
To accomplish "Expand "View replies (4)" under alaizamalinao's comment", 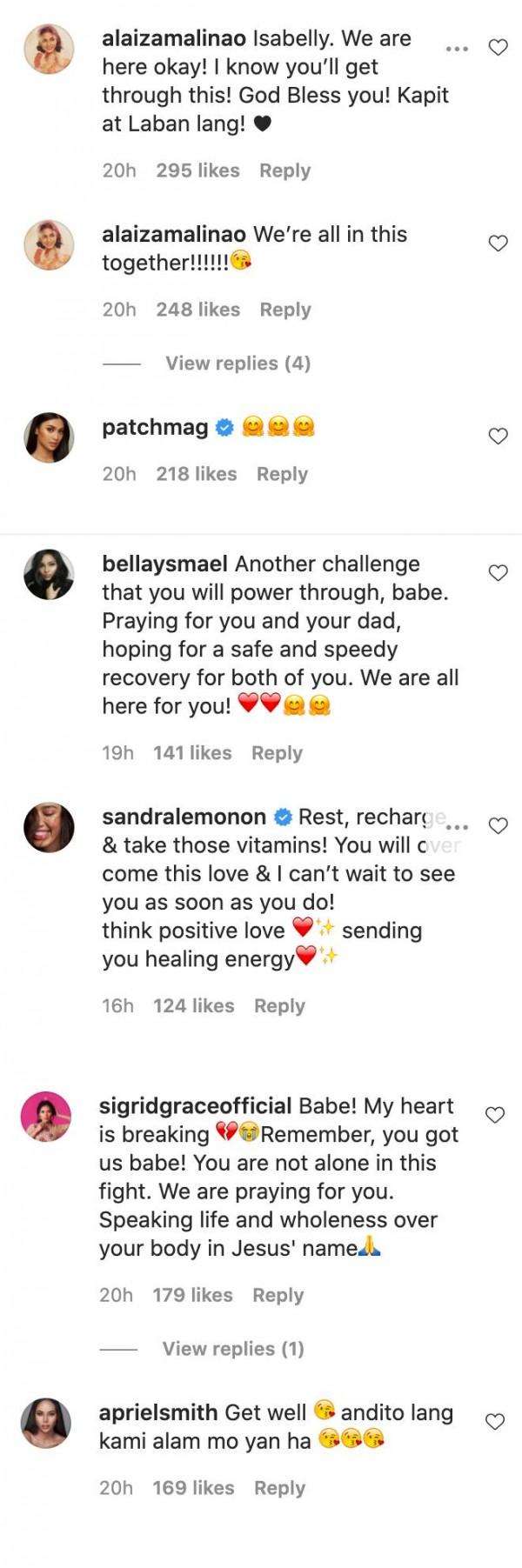I will [x=238, y=364].
